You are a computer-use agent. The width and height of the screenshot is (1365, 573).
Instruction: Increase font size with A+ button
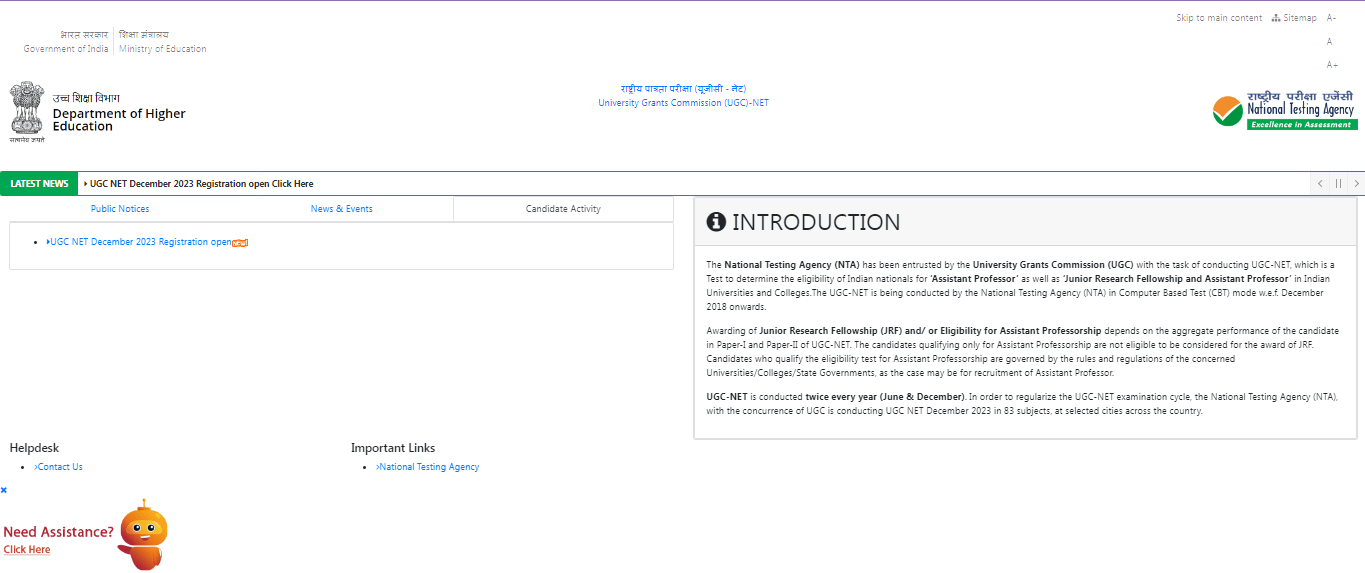coord(1332,65)
